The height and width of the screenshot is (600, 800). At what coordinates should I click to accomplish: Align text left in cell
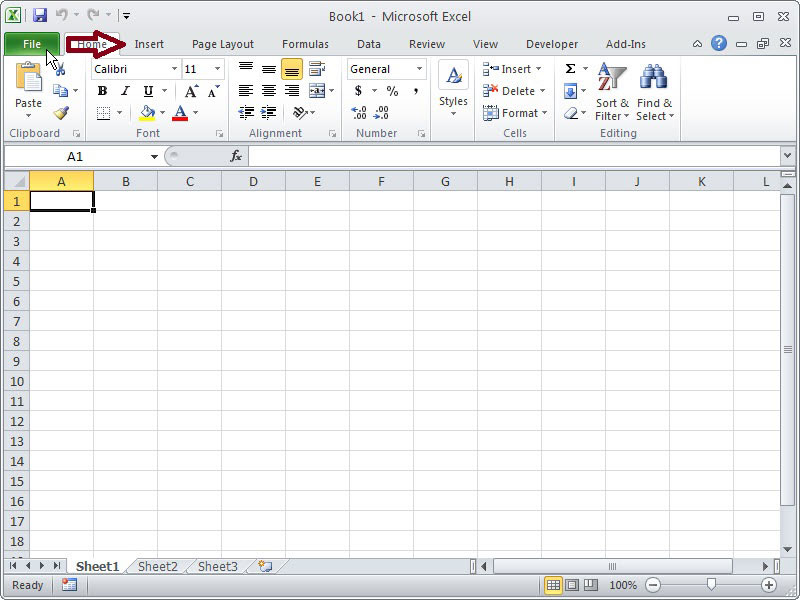tap(246, 91)
